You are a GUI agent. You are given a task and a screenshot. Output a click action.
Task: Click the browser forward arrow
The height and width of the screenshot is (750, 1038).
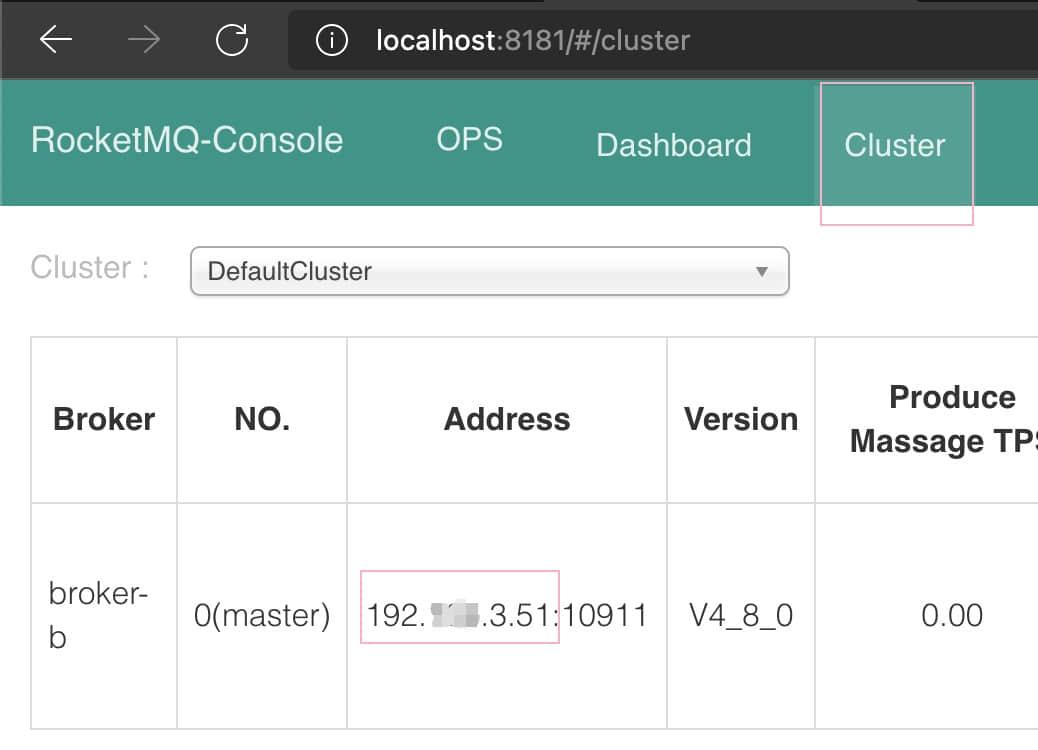[144, 40]
